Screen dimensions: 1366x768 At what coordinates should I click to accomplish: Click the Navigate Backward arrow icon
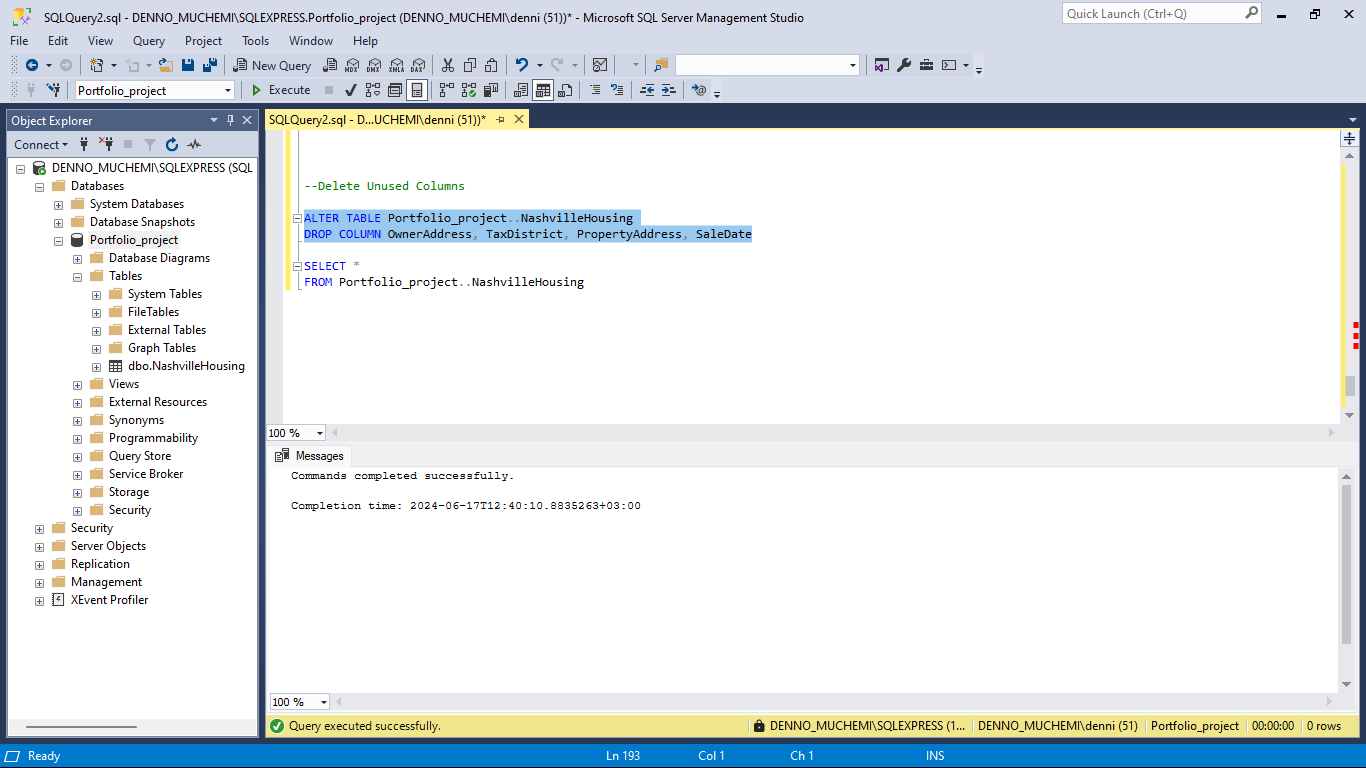pyautogui.click(x=32, y=65)
